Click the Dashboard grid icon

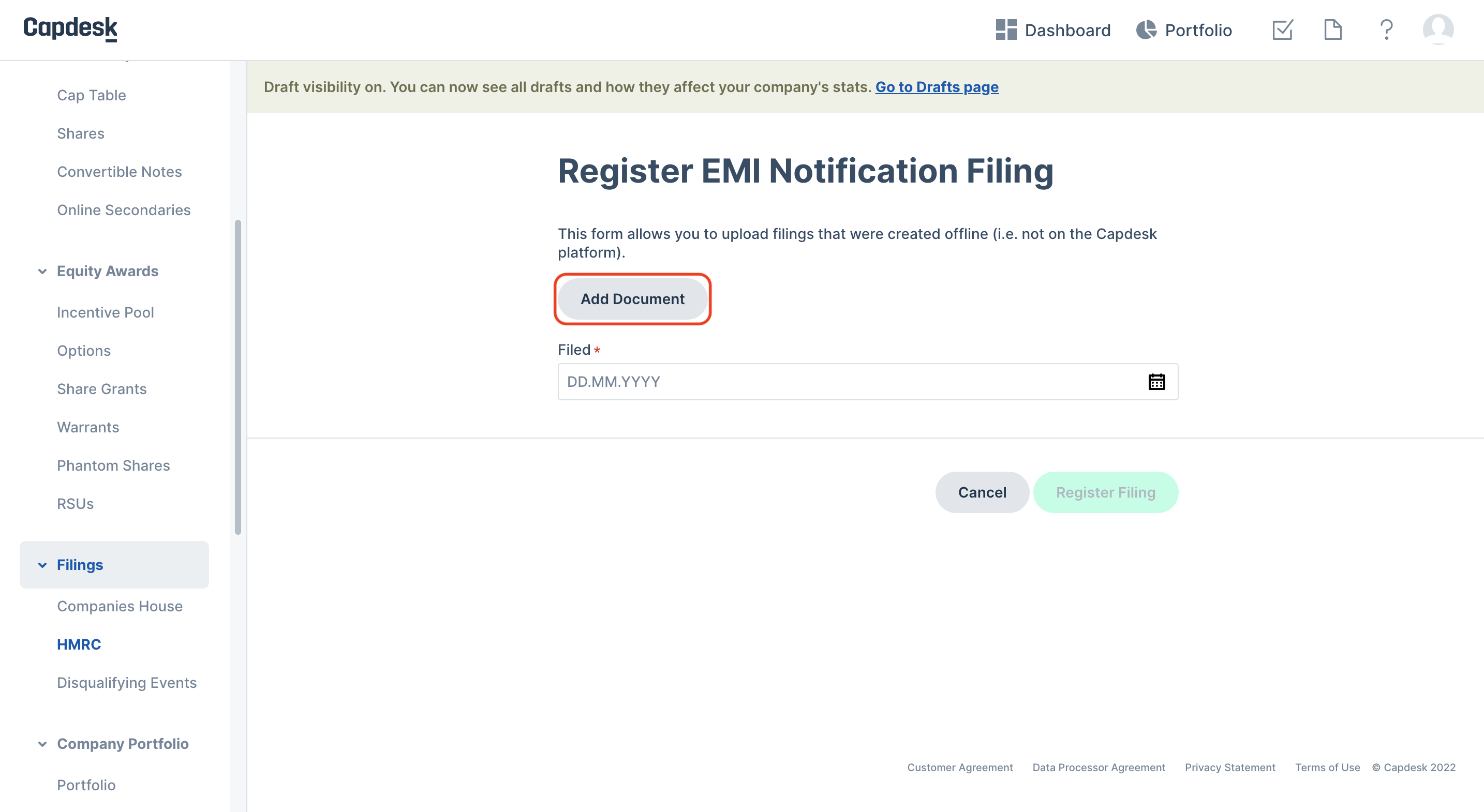[1006, 30]
